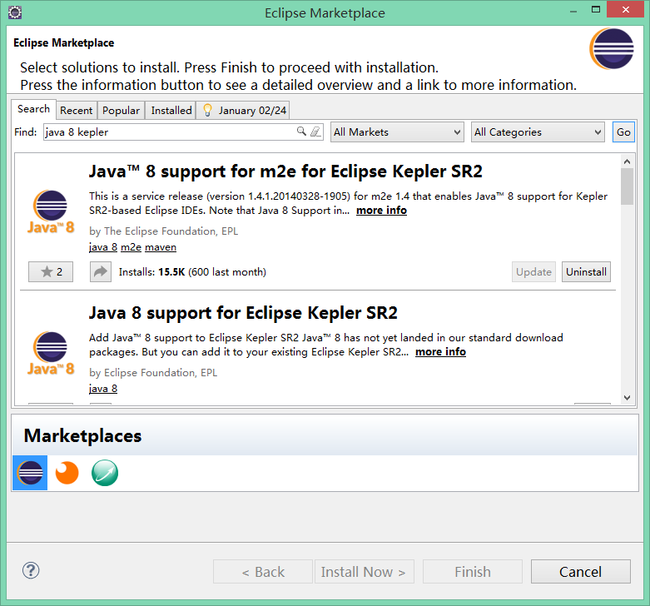Click the results list scrollbar thumb
The image size is (650, 606).
point(627,187)
